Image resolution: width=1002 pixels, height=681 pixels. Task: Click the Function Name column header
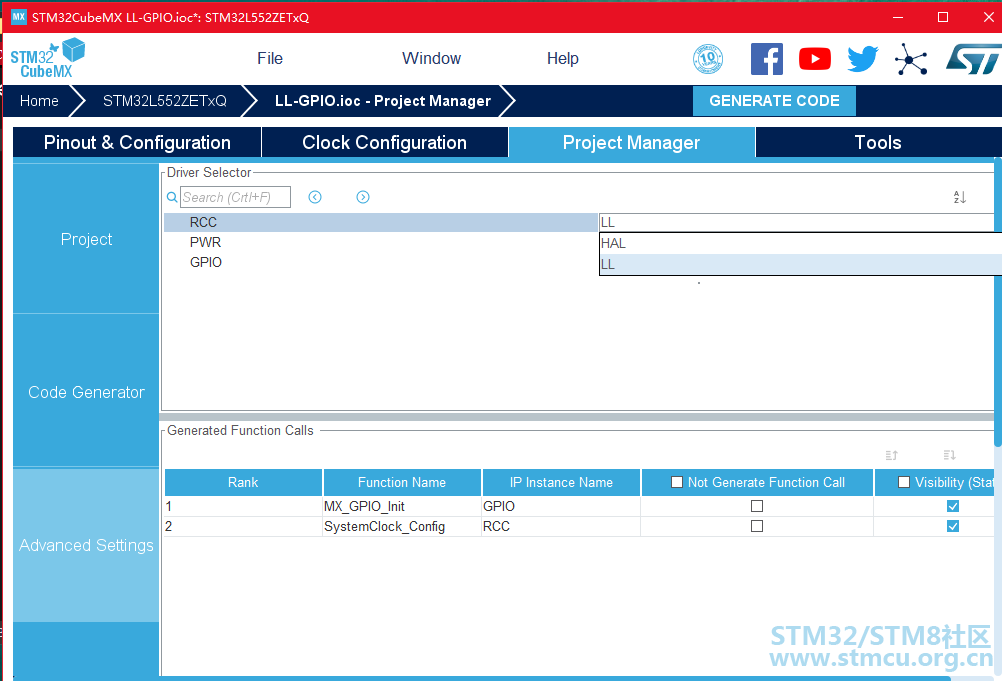402,482
